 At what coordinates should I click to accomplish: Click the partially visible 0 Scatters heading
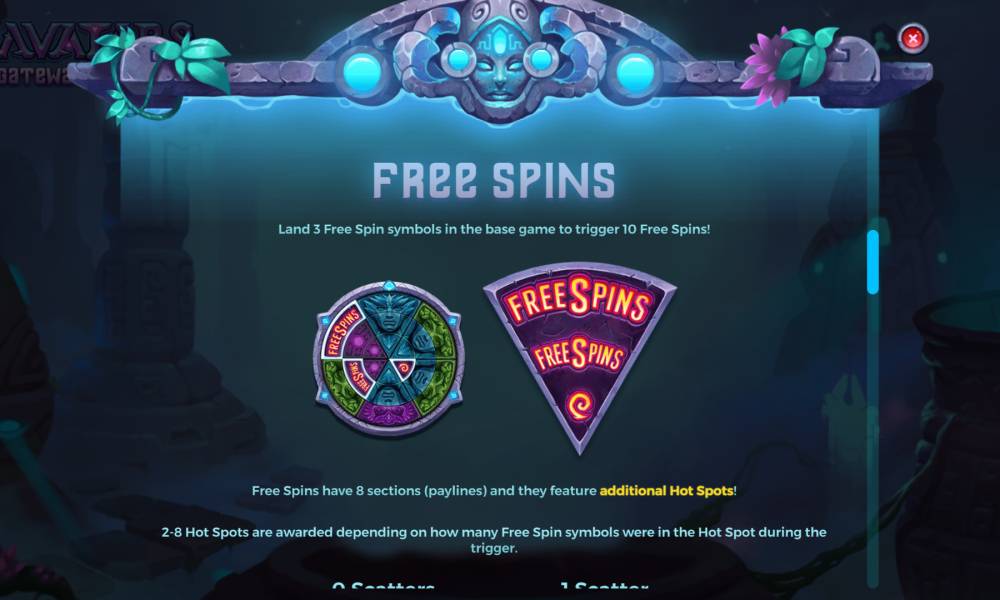point(383,585)
